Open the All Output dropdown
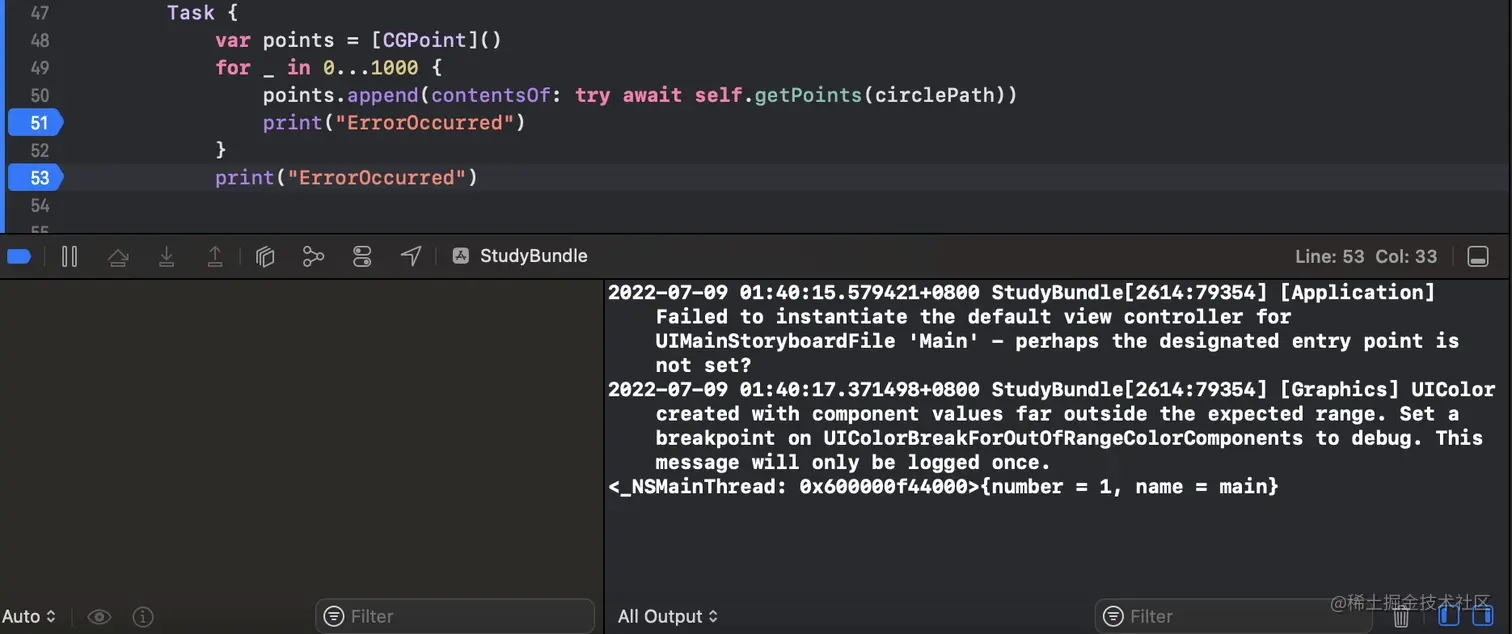Image resolution: width=1512 pixels, height=634 pixels. [668, 616]
